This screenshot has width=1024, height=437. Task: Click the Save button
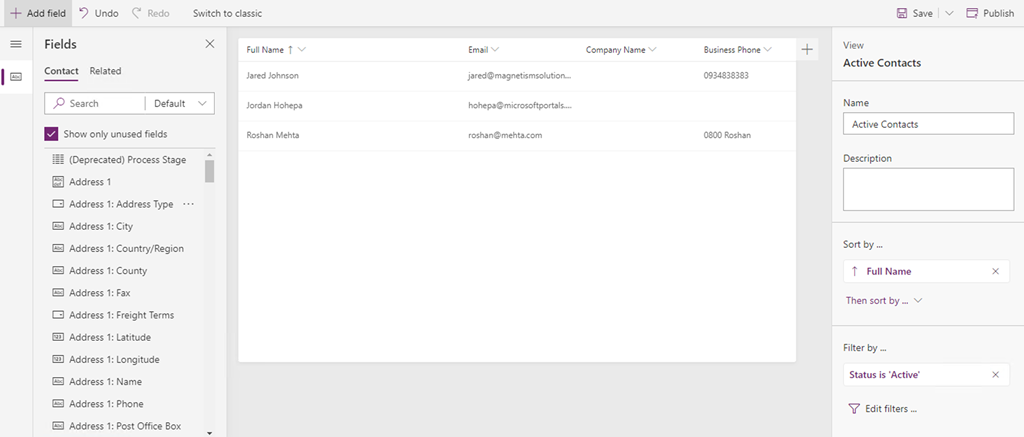(915, 13)
